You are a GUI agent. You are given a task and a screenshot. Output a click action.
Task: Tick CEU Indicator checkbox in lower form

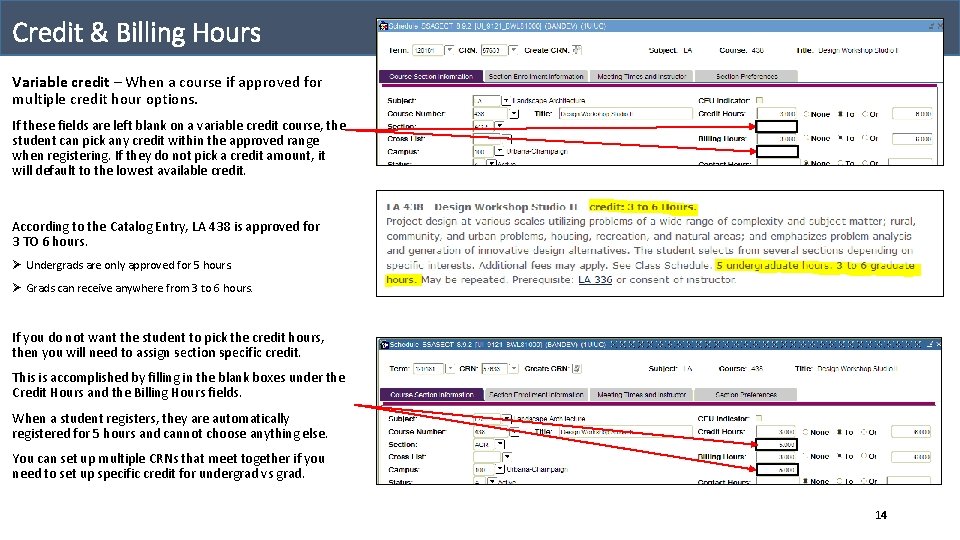coord(759,419)
